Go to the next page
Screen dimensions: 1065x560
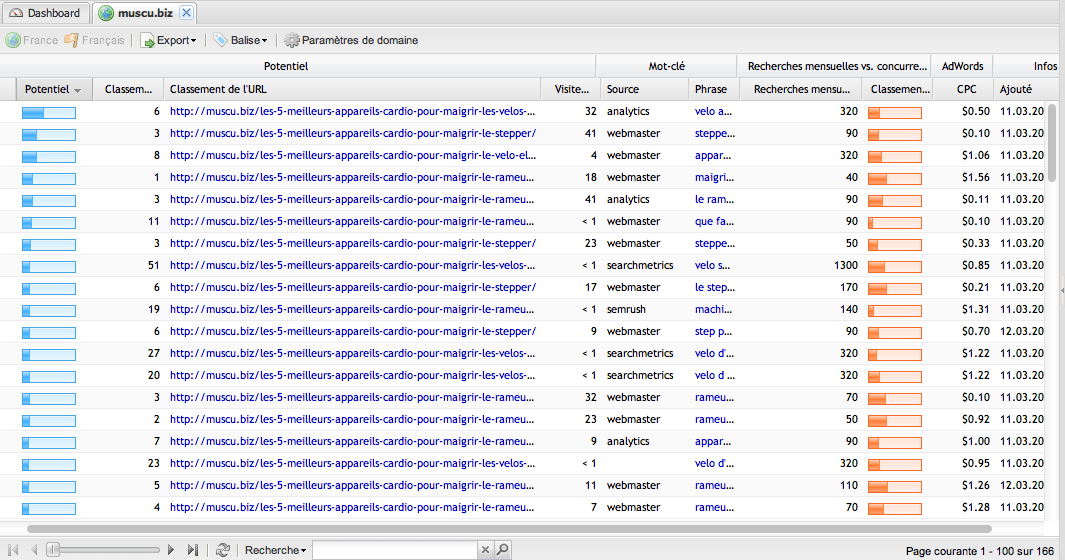171,550
